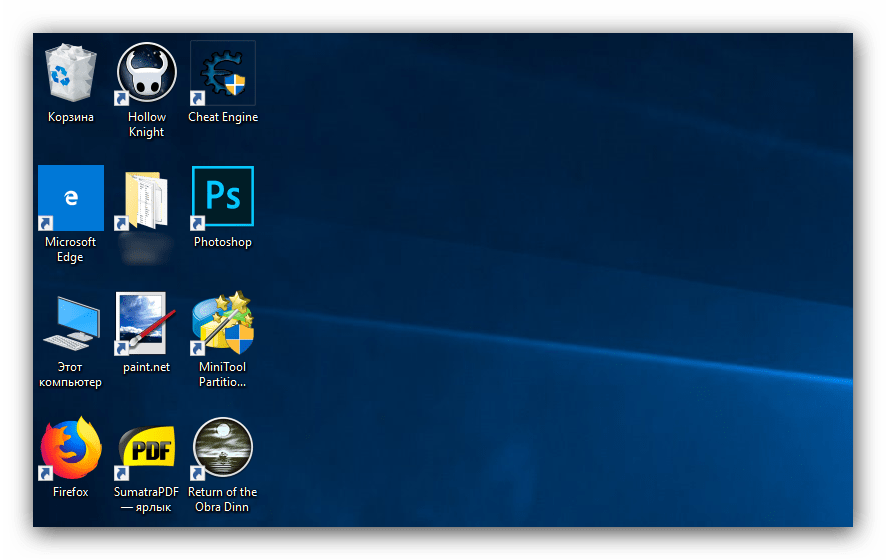Screen dimensions: 886x560
Task: Click the Photoshop Ps icon
Action: [x=223, y=197]
